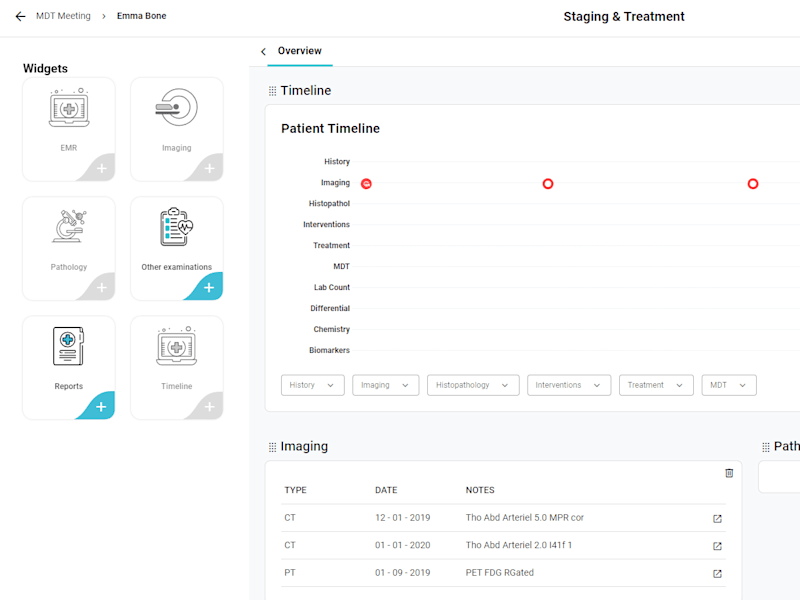The width and height of the screenshot is (800, 600).
Task: Click the EMR widget icon
Action: [69, 108]
